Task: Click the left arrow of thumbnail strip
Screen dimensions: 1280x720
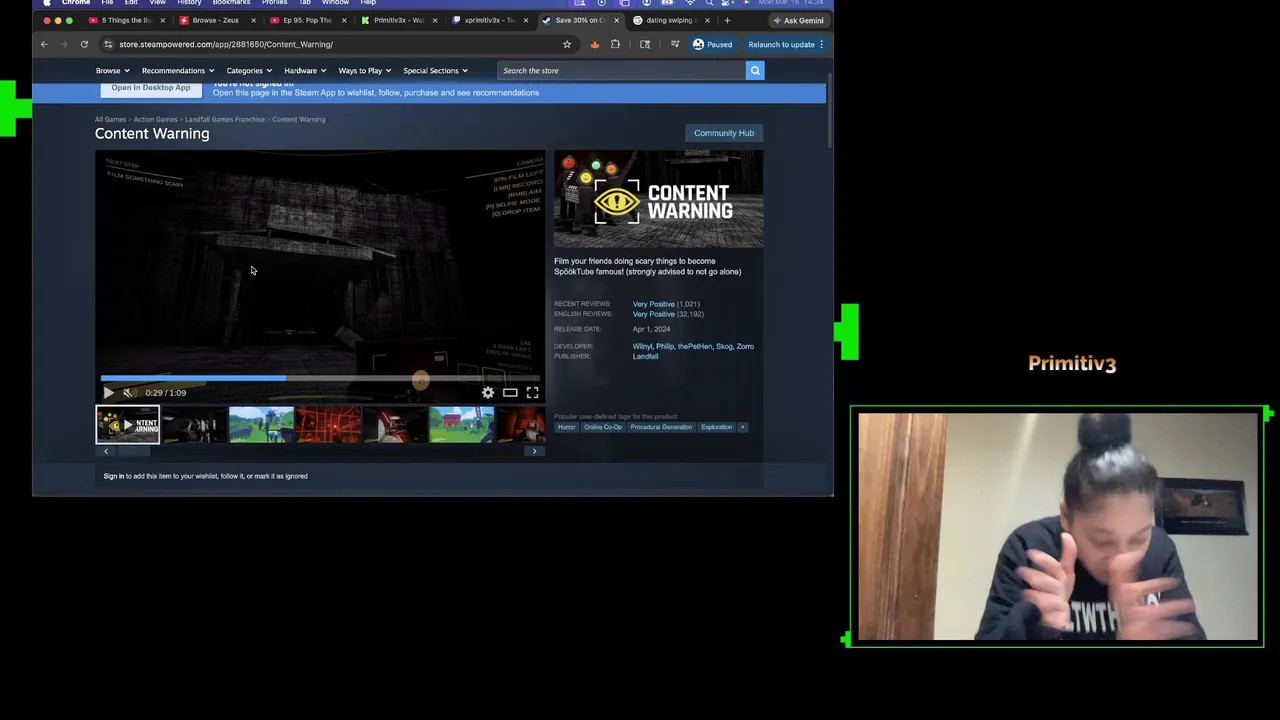Action: pyautogui.click(x=106, y=452)
